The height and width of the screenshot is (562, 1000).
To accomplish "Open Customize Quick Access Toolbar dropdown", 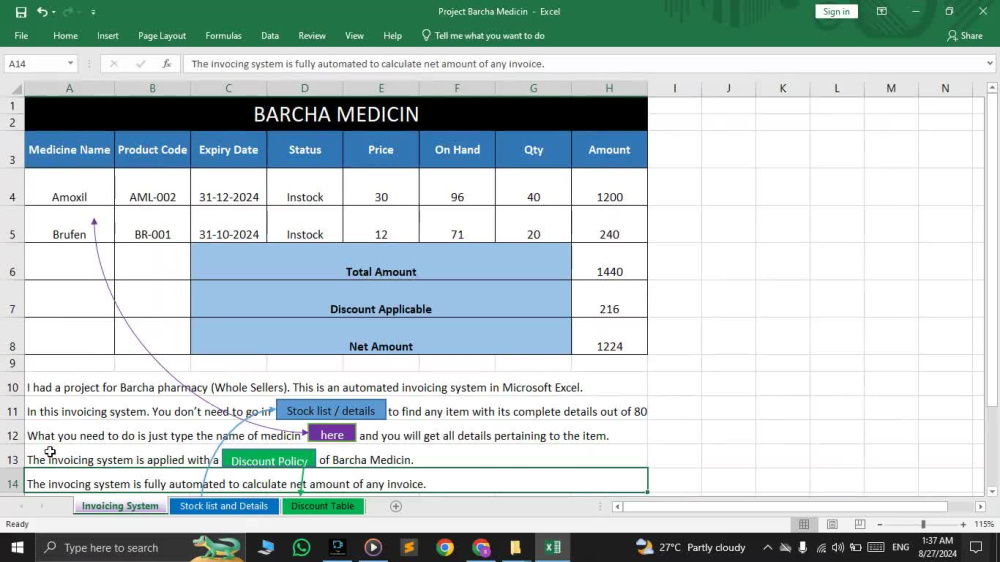I will 93,12.
